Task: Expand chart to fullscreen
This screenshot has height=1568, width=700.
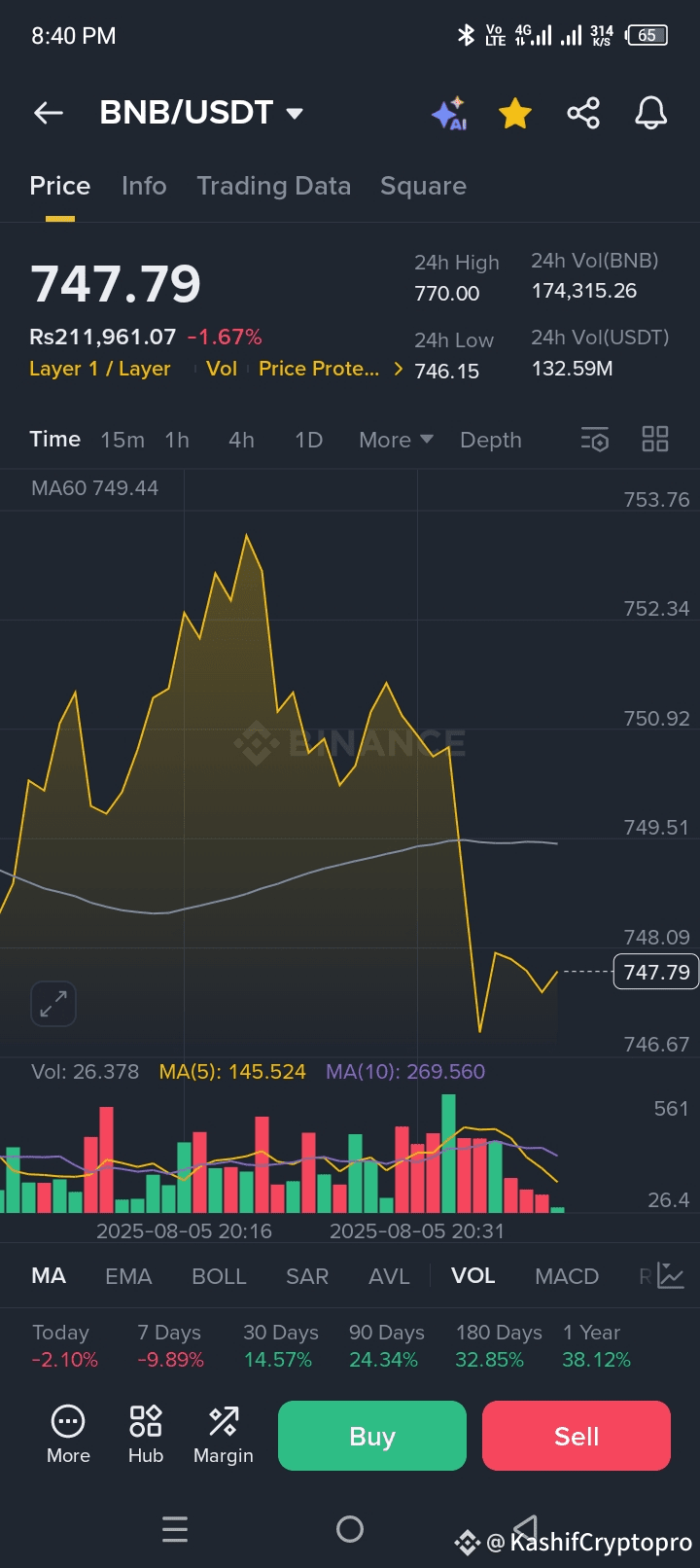Action: (53, 1003)
